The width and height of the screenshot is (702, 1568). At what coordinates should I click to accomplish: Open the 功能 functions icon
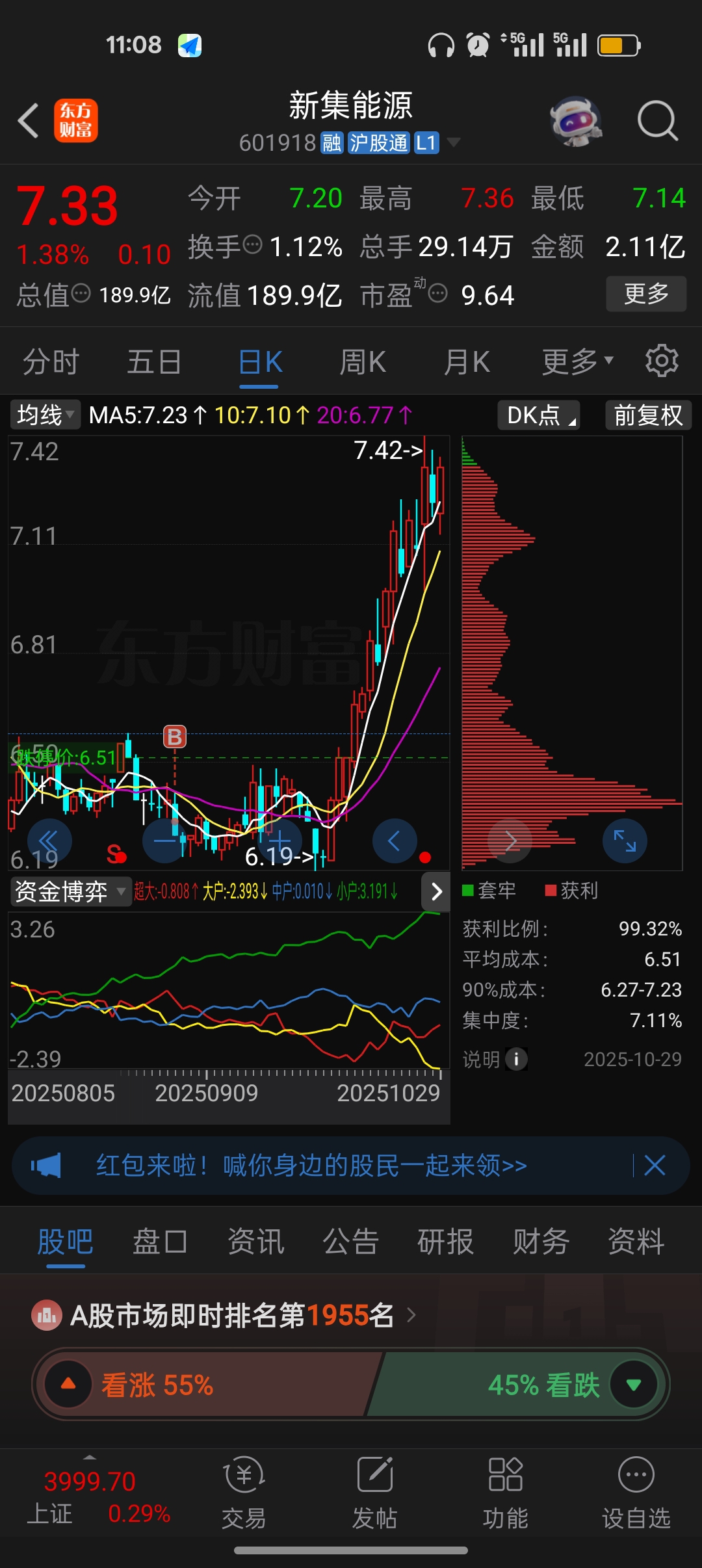point(505,1493)
